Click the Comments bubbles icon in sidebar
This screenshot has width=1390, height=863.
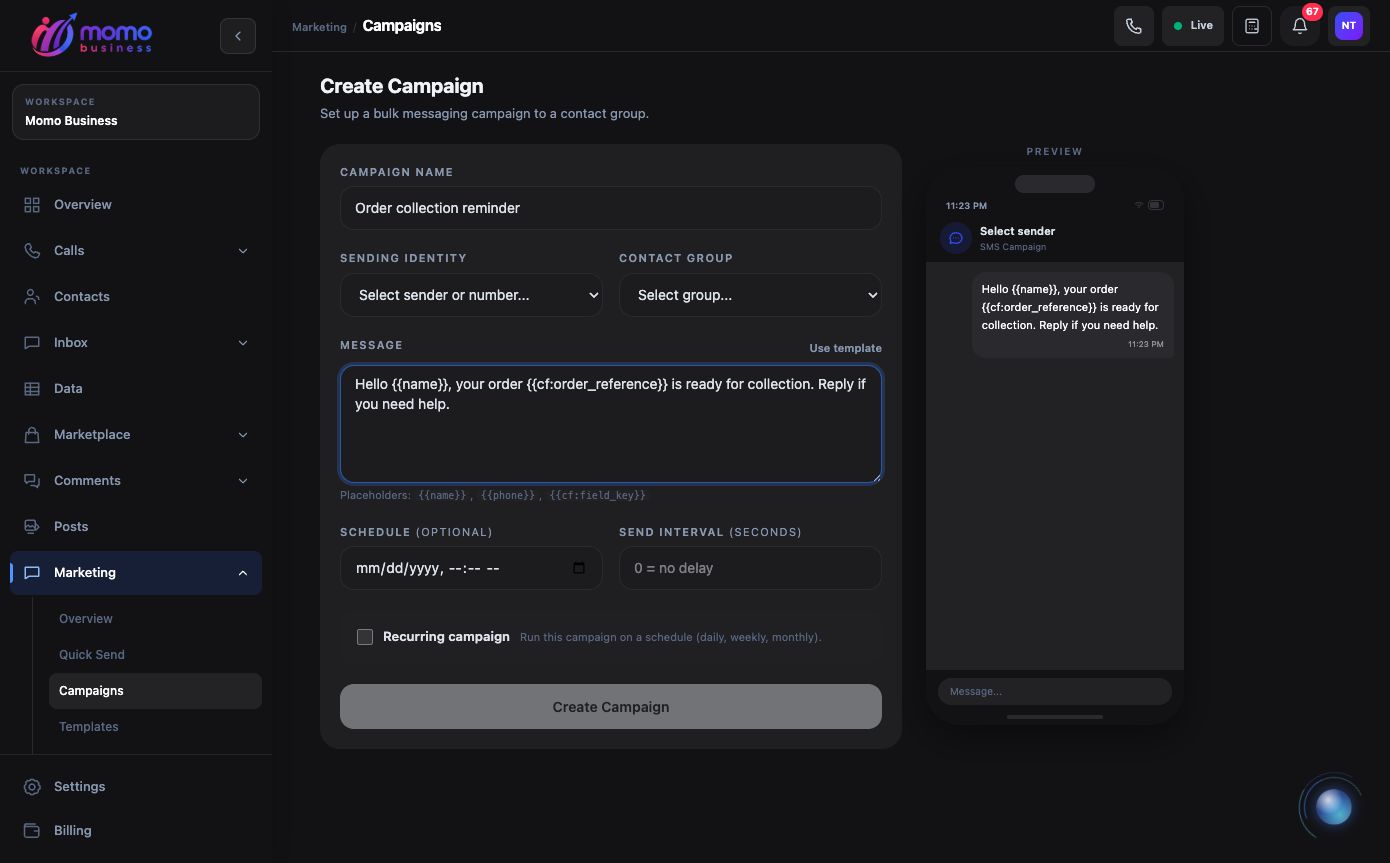point(32,481)
